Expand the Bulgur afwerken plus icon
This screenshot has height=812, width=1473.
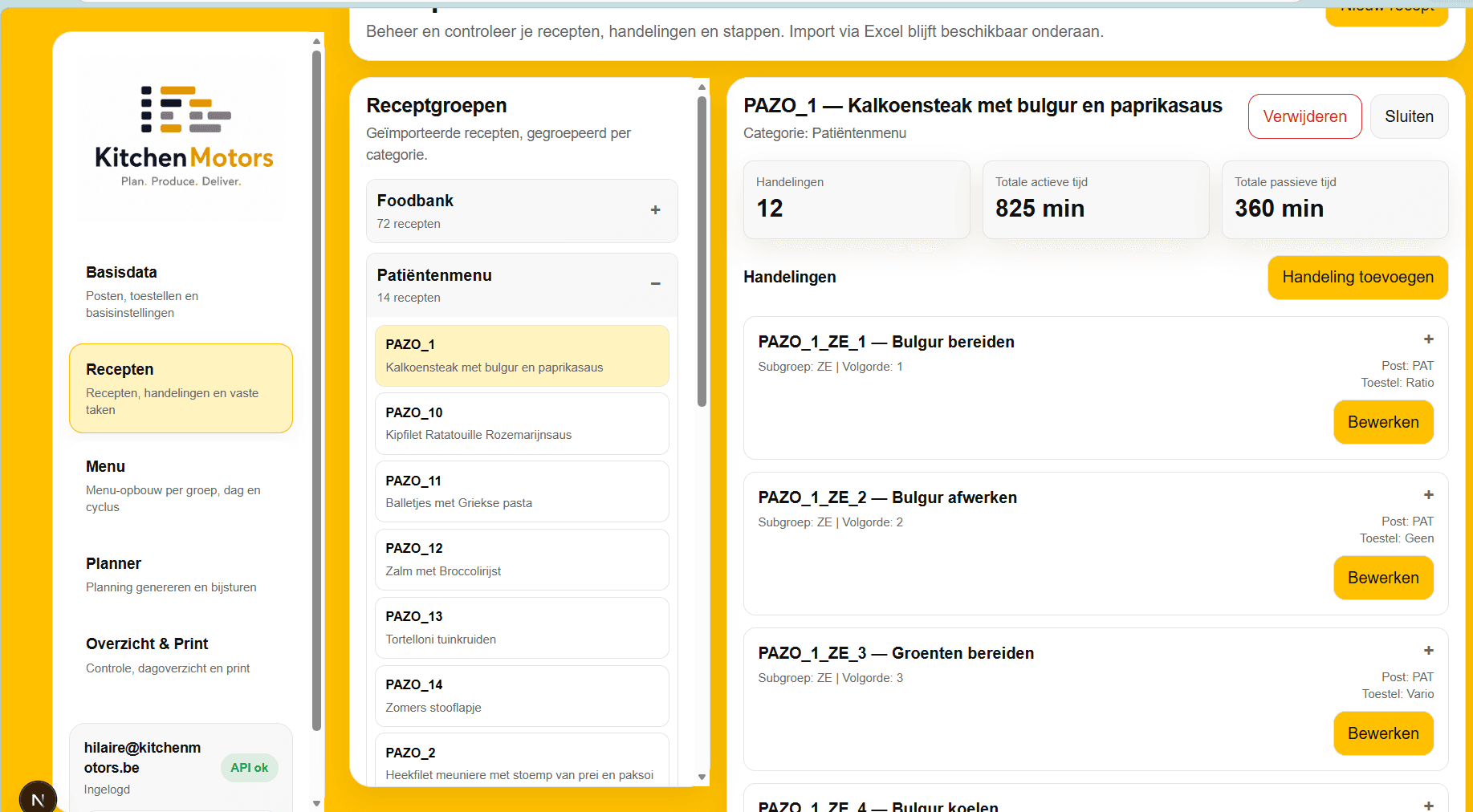click(1428, 495)
